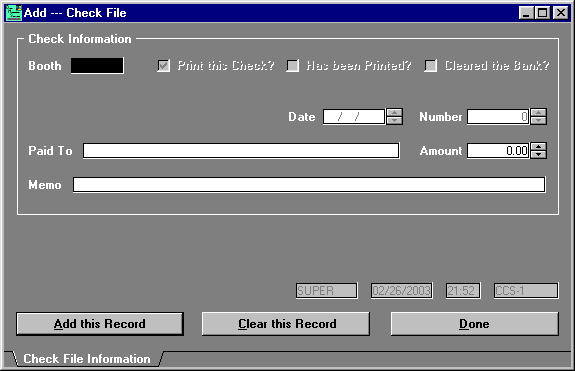575x371 pixels.
Task: Click the Date input field
Action: [x=354, y=117]
